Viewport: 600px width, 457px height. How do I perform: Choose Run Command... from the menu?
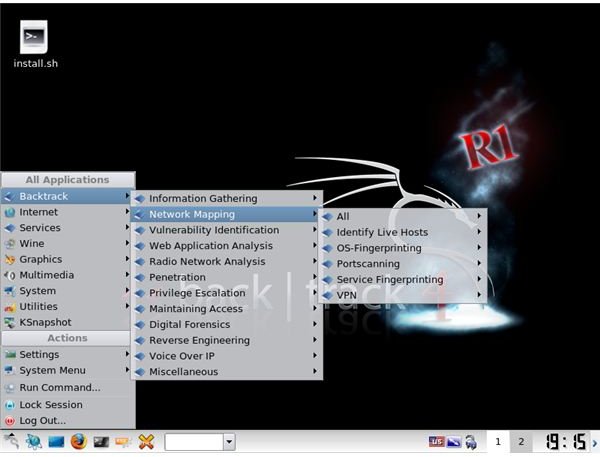67,387
